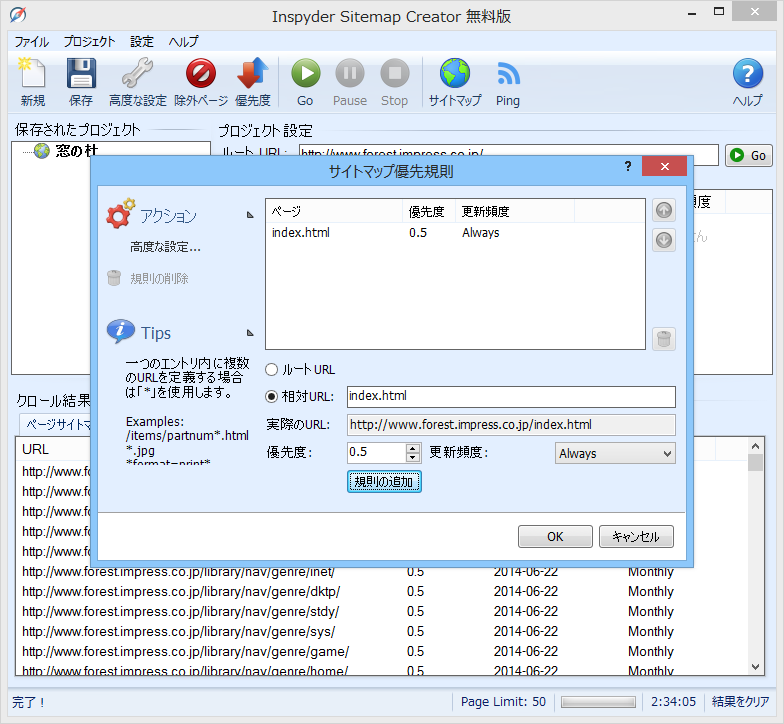Click the キャンセル button
Image resolution: width=784 pixels, height=724 pixels.
[x=636, y=536]
